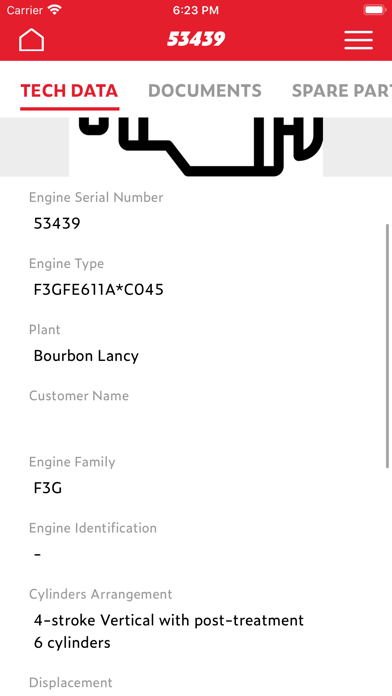Viewport: 392px width, 696px height.
Task: Tap the engine diagram image
Action: coord(196,146)
